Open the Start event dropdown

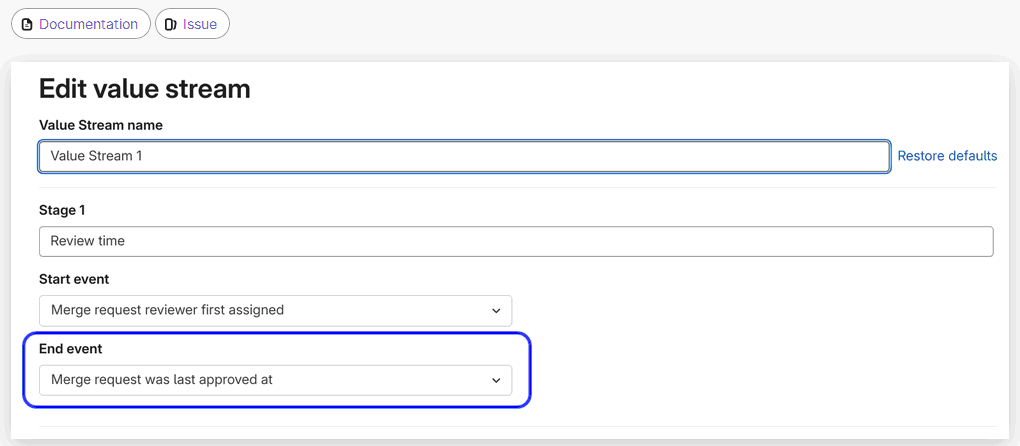[275, 310]
